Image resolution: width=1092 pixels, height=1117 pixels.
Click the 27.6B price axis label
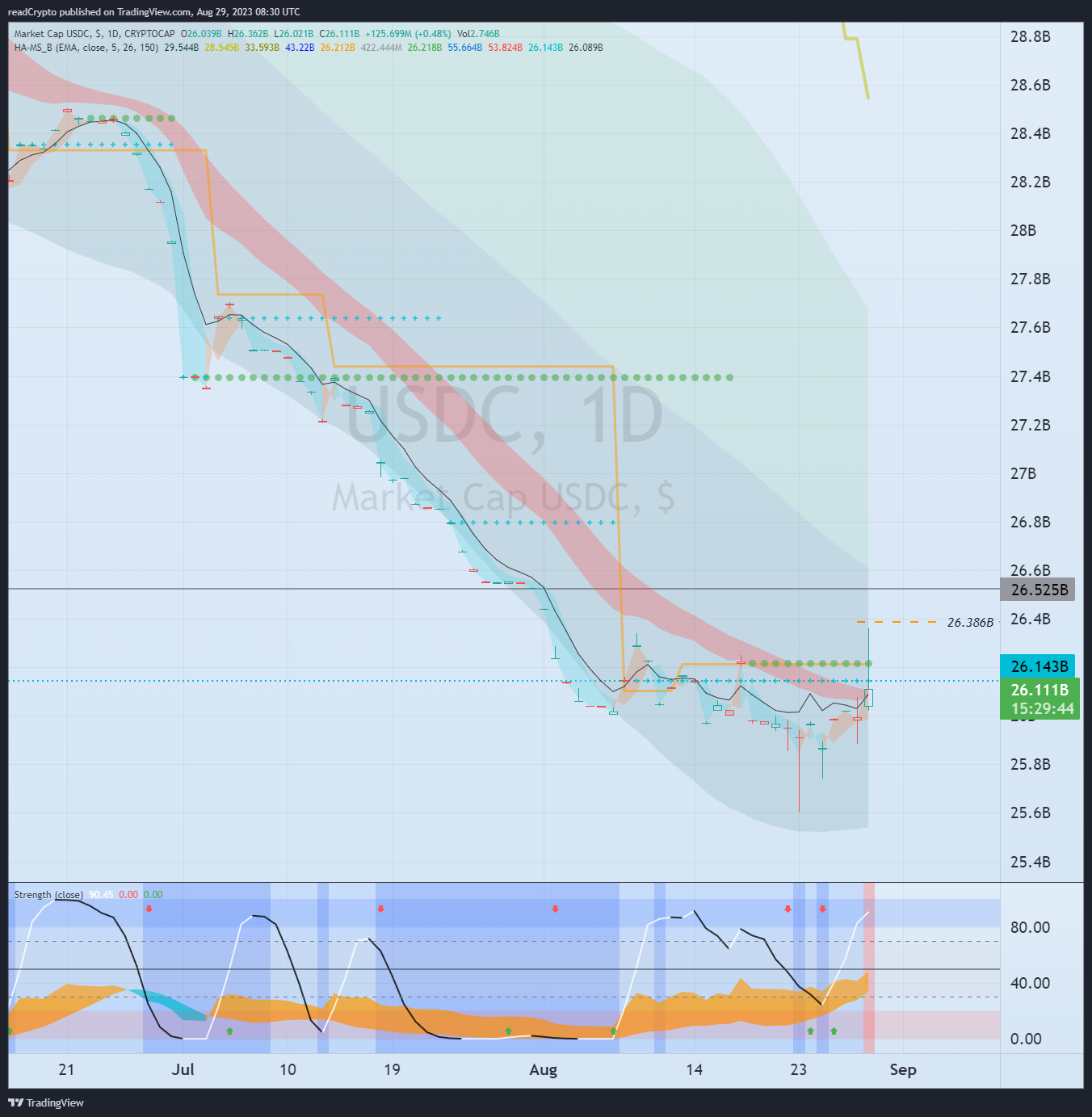pos(1031,327)
